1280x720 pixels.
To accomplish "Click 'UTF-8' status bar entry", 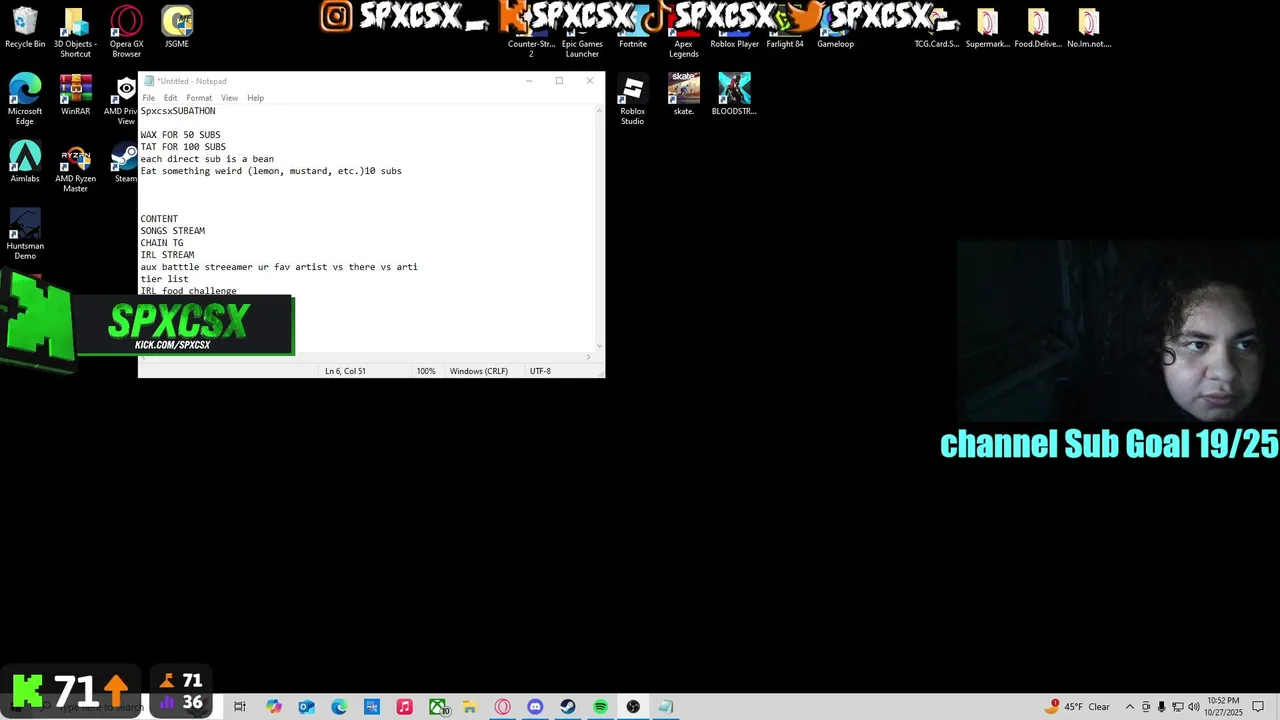I will click(540, 371).
